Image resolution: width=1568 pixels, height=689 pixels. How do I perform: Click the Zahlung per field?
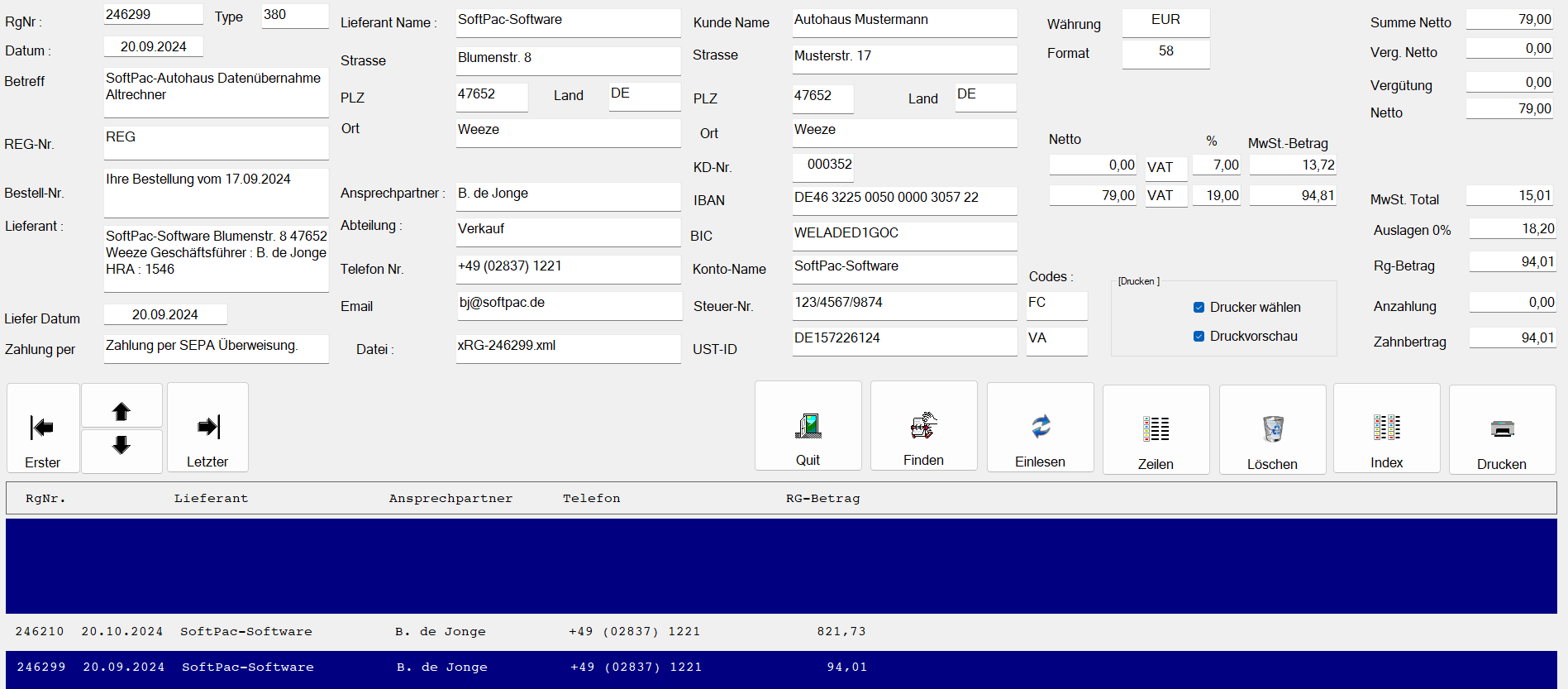coord(217,349)
